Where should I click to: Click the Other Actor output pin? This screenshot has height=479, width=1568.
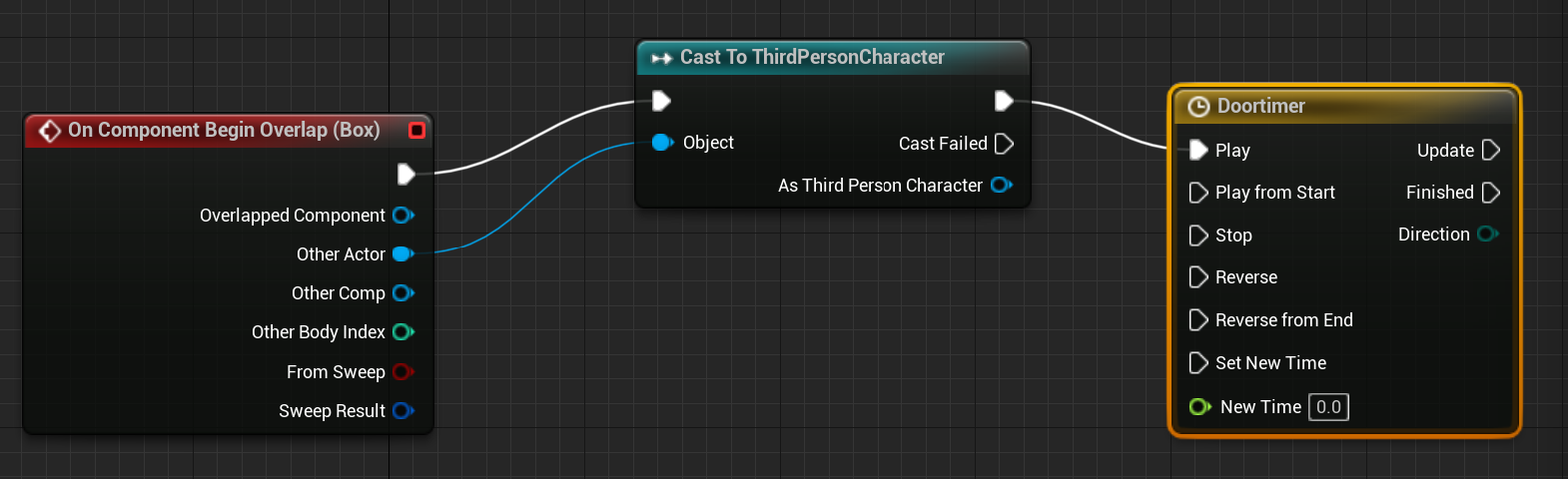(403, 254)
